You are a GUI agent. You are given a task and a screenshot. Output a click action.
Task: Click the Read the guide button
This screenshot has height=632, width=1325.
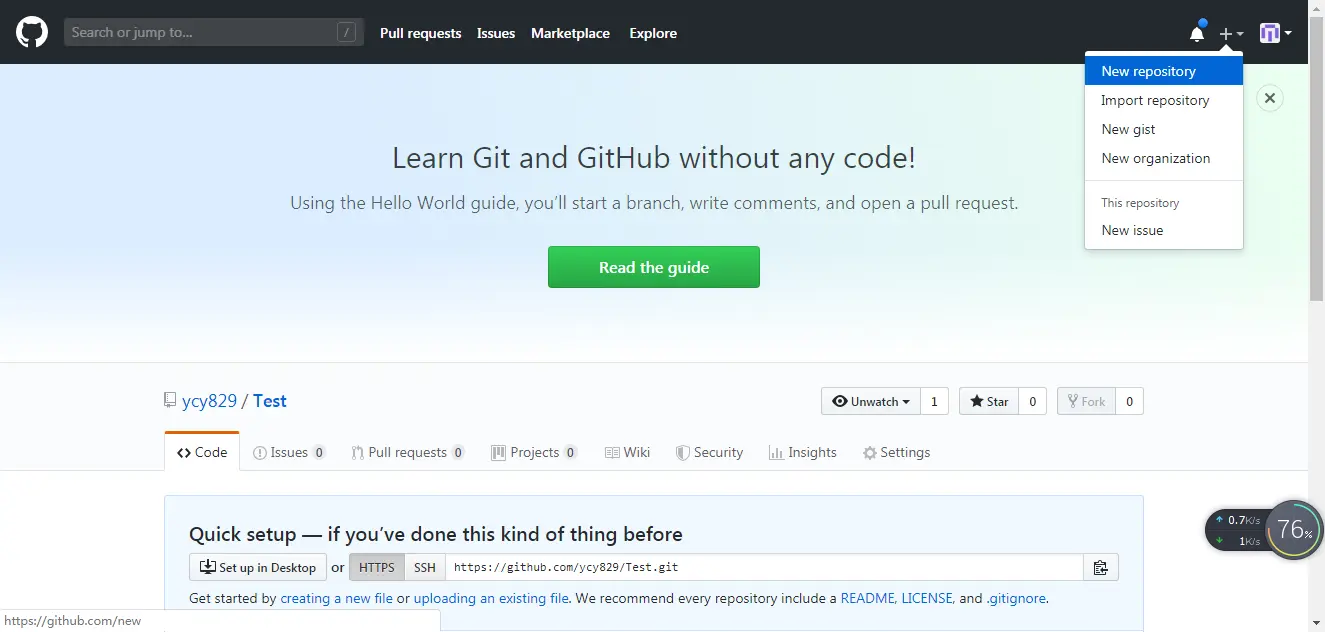click(654, 267)
